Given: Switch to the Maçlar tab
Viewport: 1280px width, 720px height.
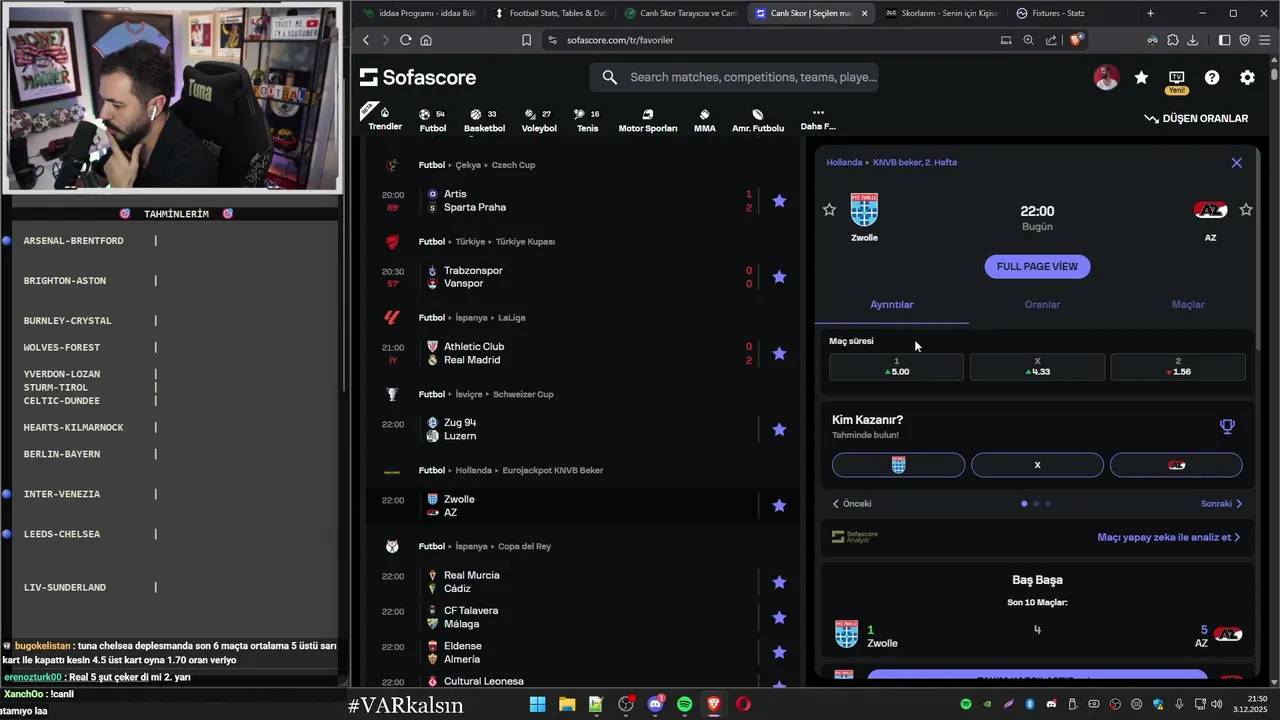Looking at the screenshot, I should 1188,305.
